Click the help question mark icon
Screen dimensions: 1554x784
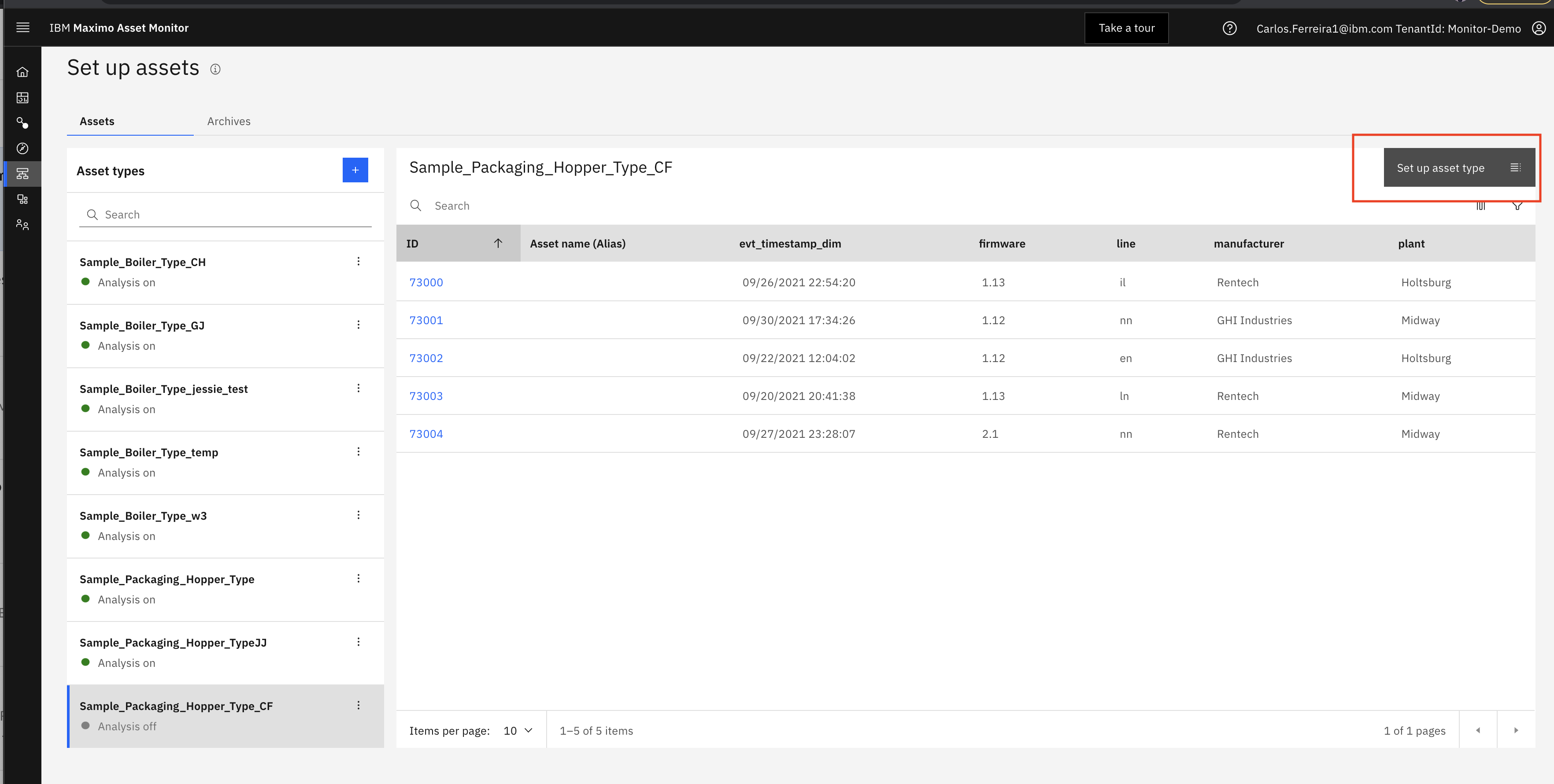[x=1229, y=28]
